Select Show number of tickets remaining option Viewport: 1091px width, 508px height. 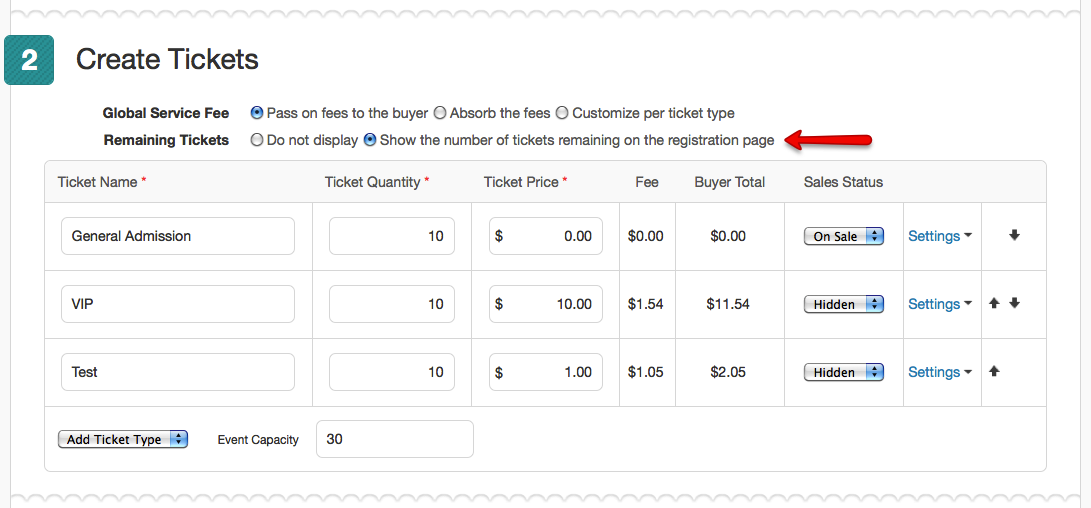[x=371, y=140]
